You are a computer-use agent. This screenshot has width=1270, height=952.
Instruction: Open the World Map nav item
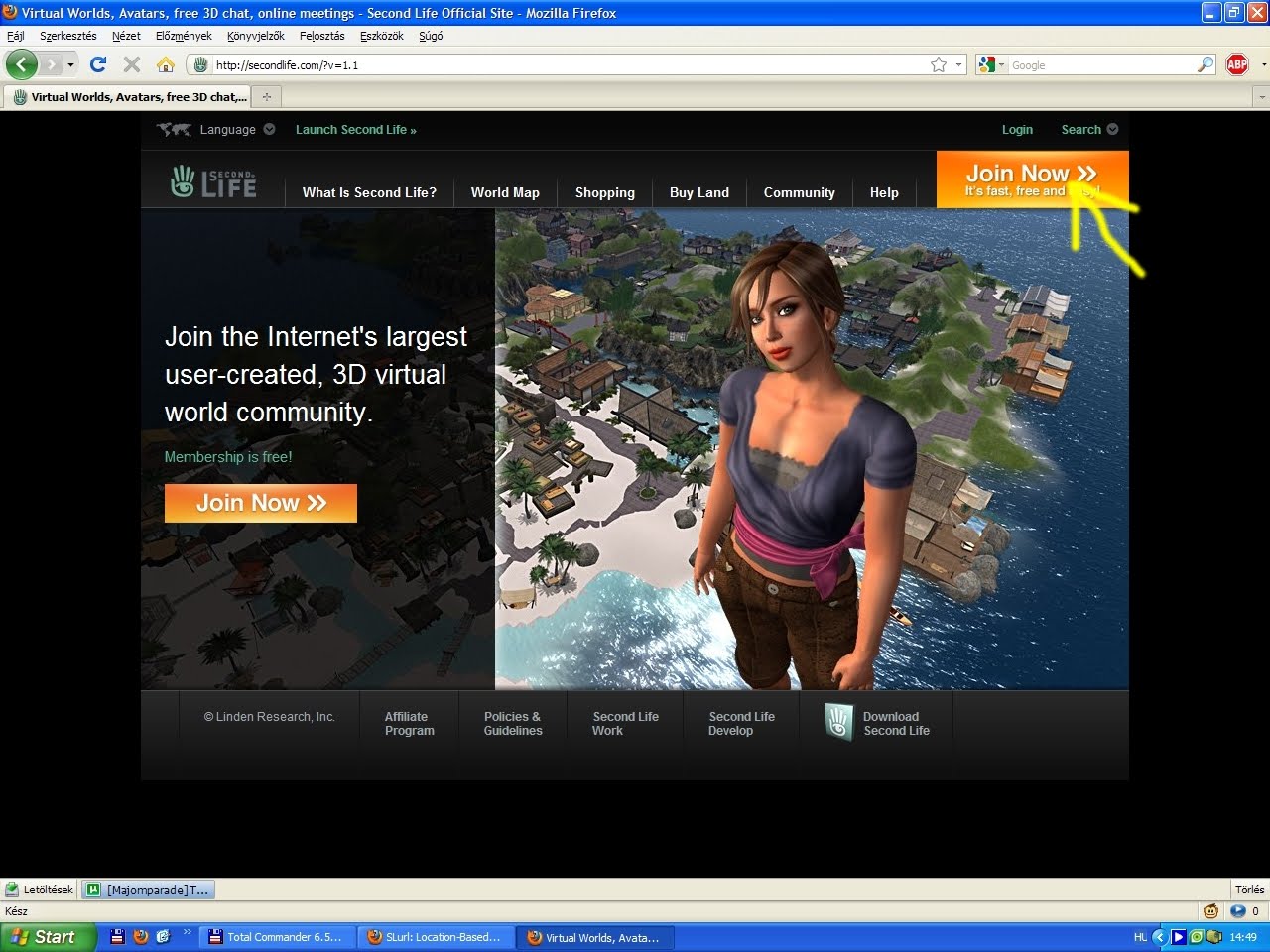coord(505,192)
